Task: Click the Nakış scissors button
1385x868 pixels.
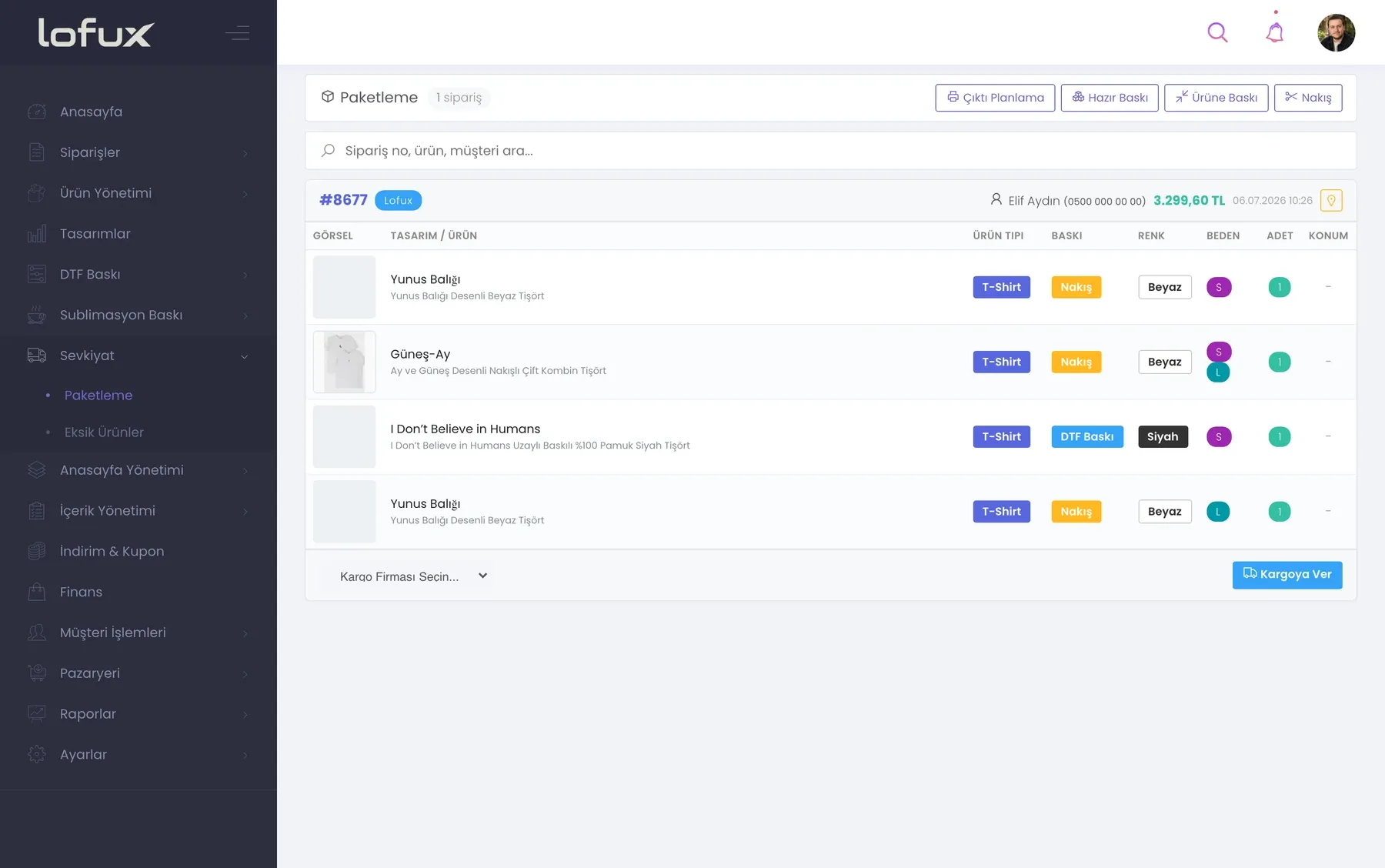Action: [1308, 98]
